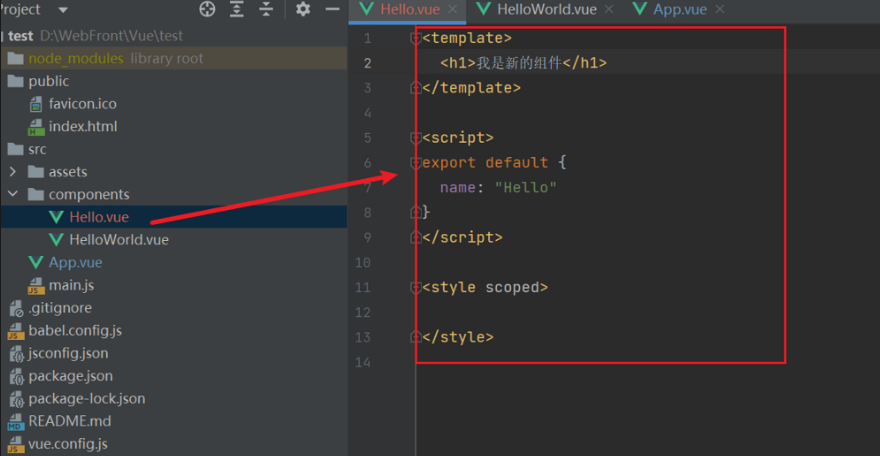Place cursor on name: "Hello" line

pyautogui.click(x=498, y=187)
